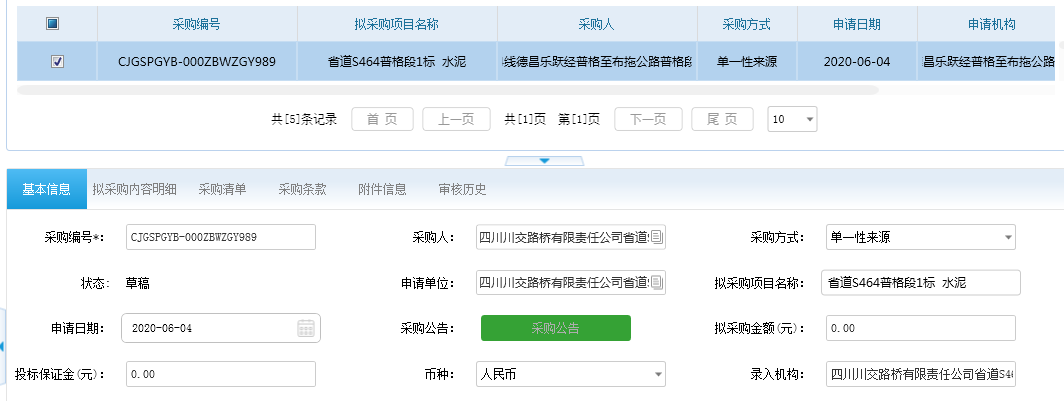Click the 下一页 pagination button

pos(647,119)
